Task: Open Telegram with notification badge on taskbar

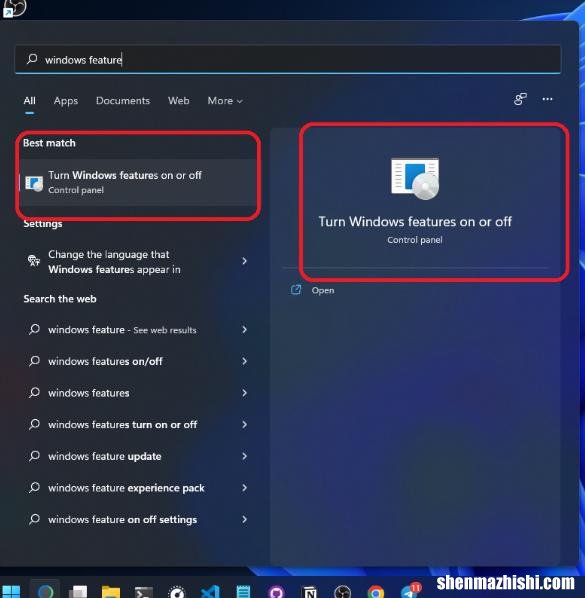Action: click(x=410, y=590)
